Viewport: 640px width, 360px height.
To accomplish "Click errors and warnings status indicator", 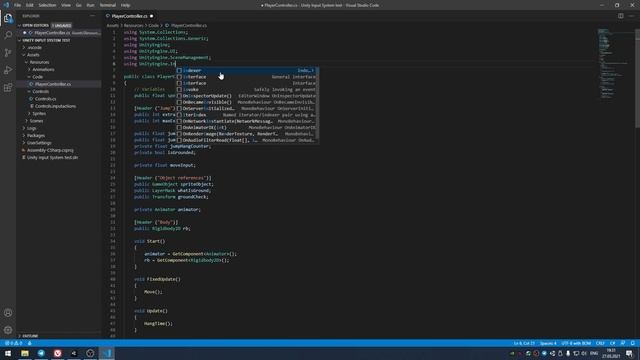I will [x=13, y=343].
